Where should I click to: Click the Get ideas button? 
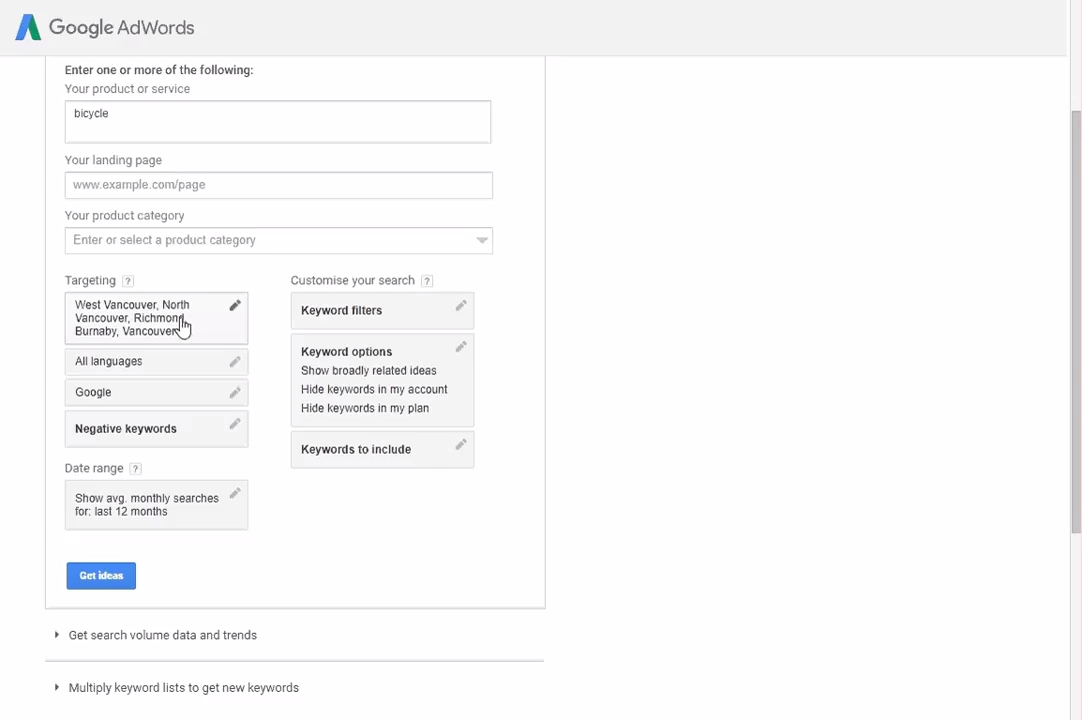coord(101,576)
